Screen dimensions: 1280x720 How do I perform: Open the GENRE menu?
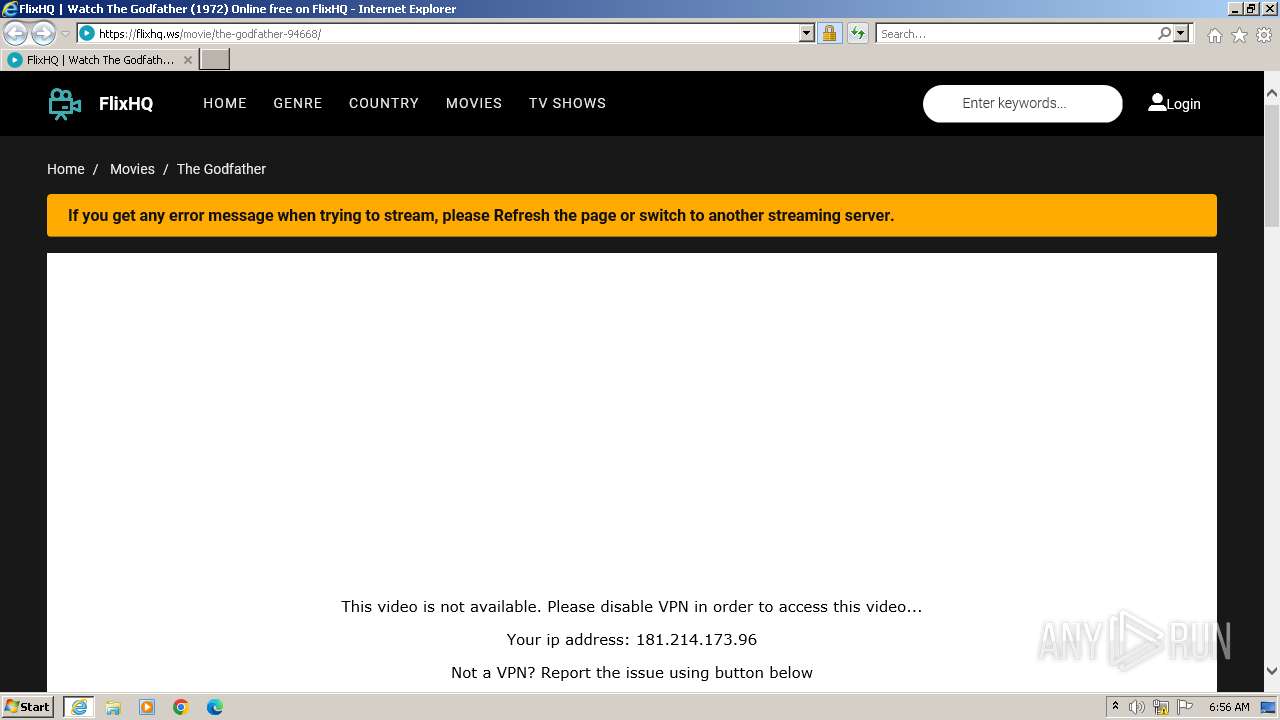[x=298, y=103]
